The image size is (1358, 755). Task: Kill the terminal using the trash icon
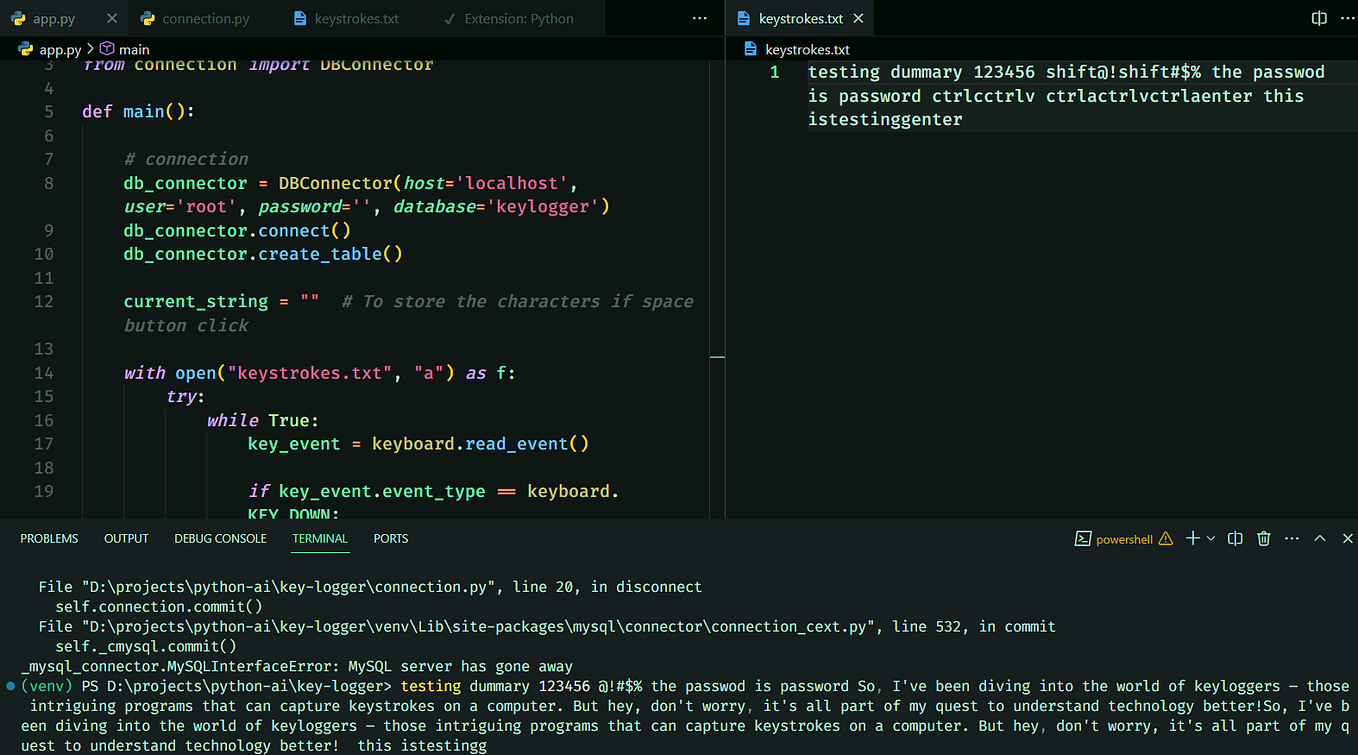pos(1263,538)
